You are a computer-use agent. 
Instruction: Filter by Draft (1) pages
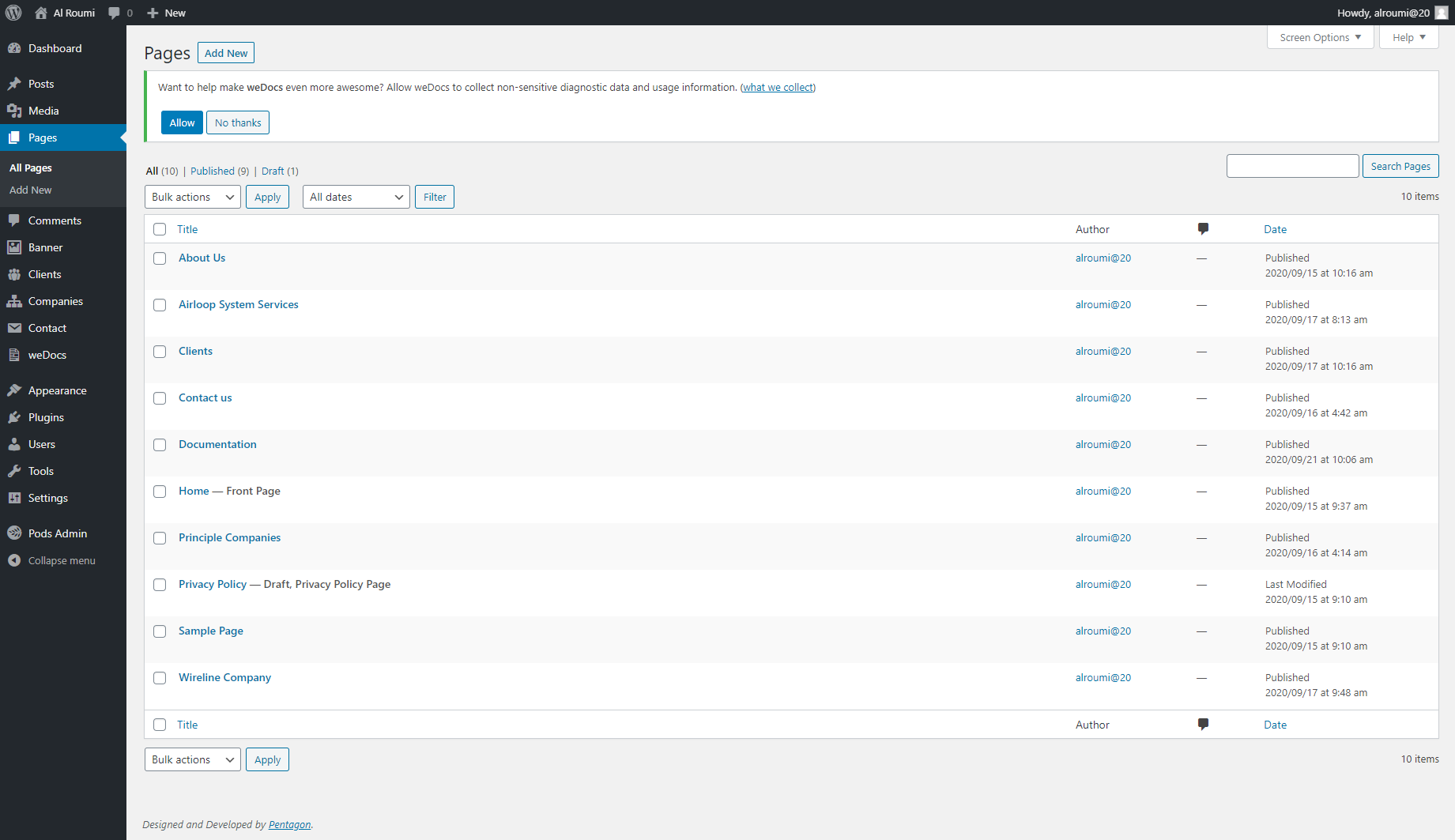pos(280,171)
